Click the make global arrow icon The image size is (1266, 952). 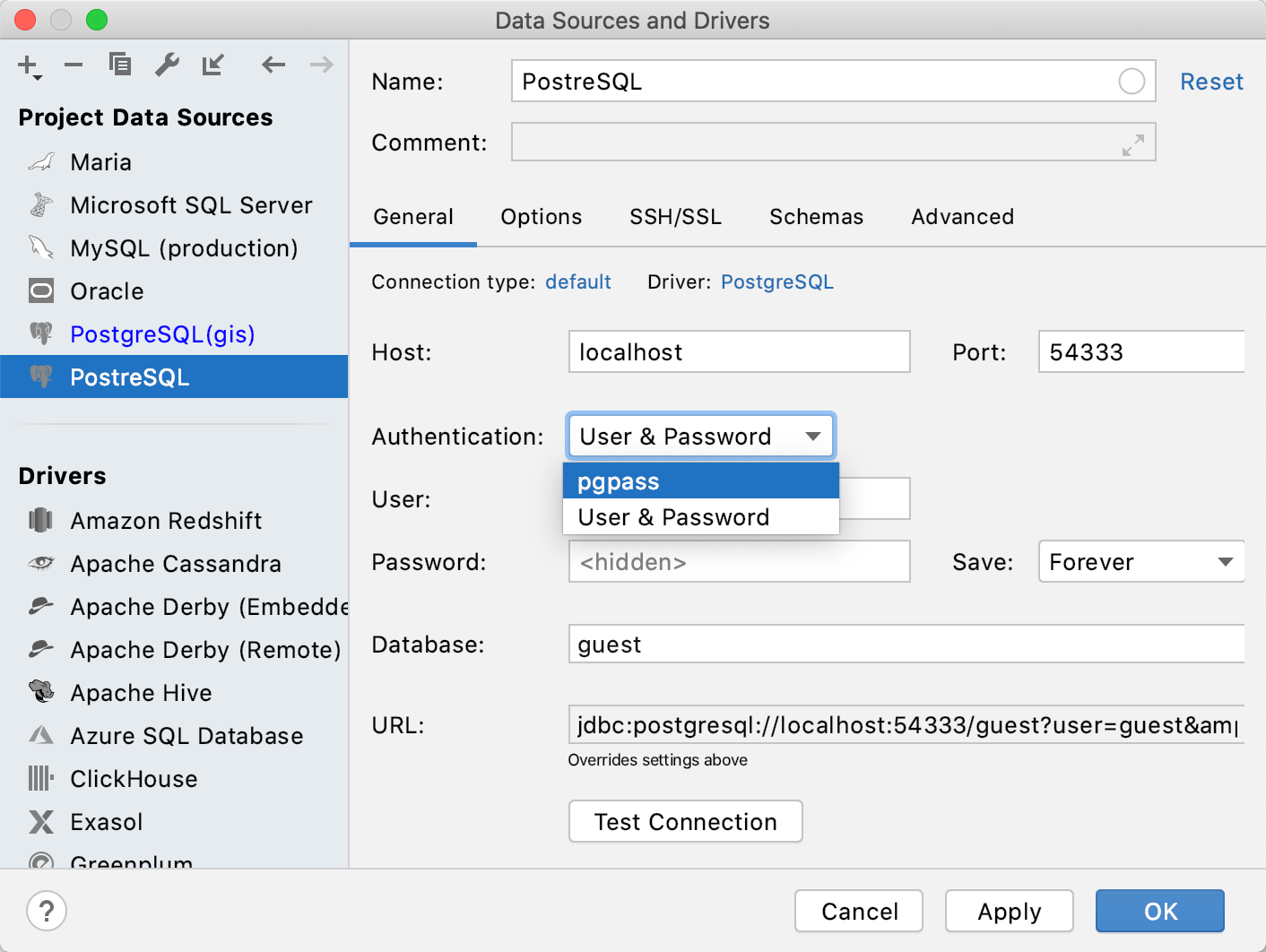coord(213,65)
